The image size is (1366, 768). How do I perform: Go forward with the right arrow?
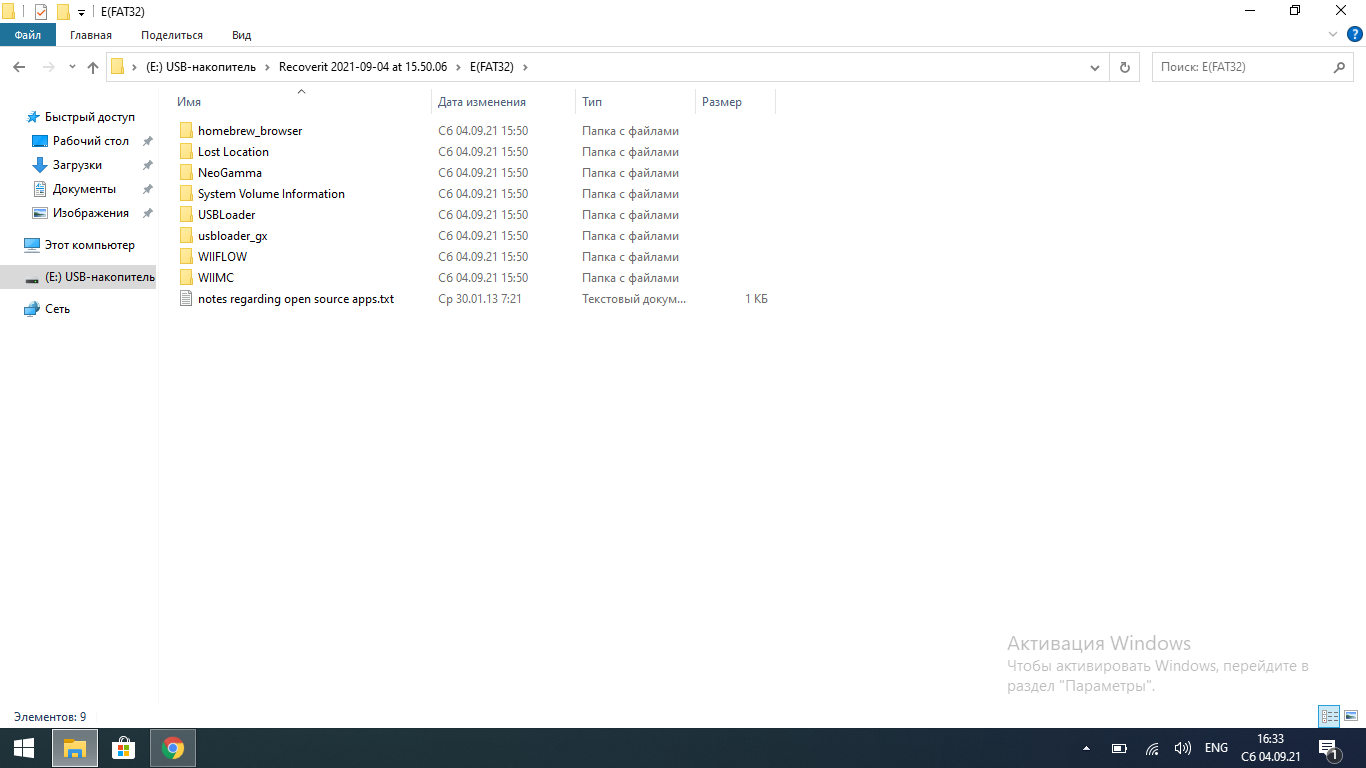tap(48, 67)
